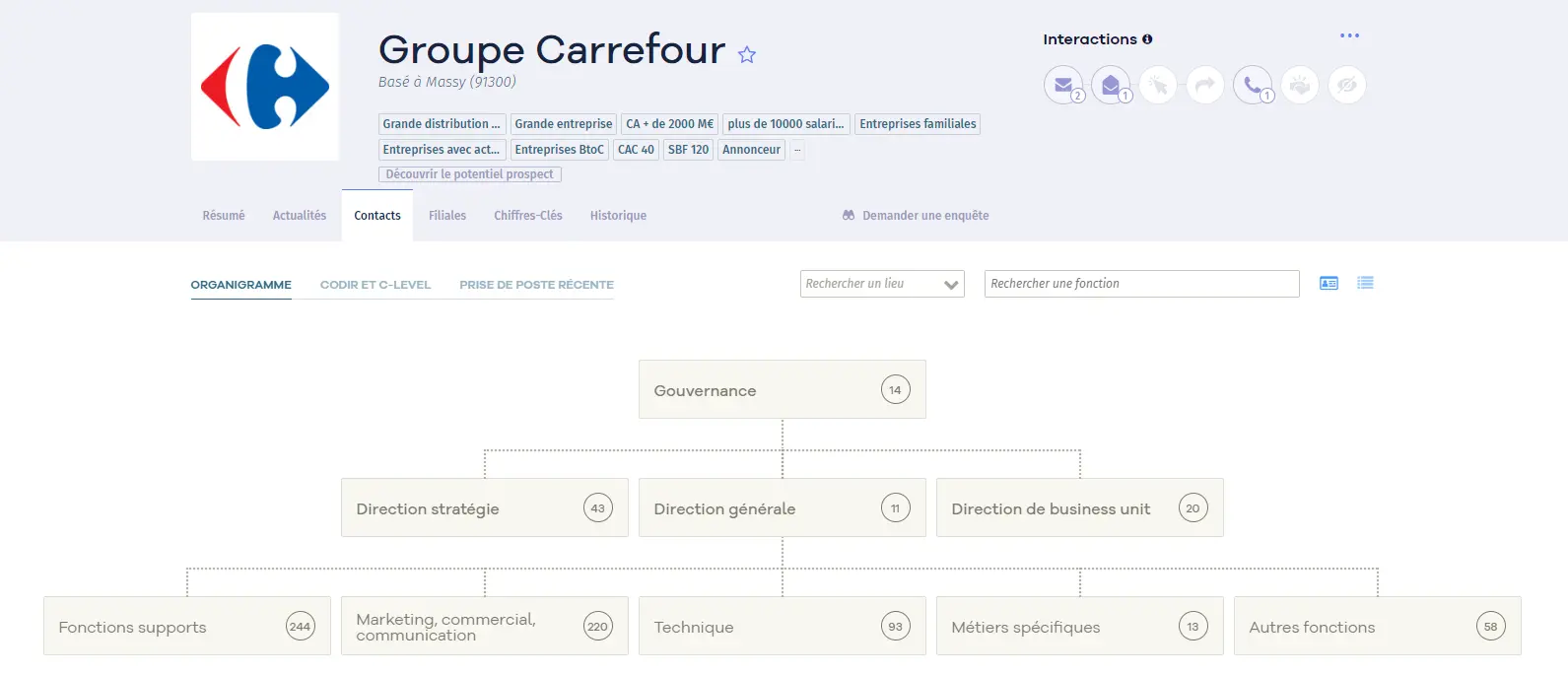
Task: Click the 20 badge on Direction de business unit
Action: click(1193, 508)
